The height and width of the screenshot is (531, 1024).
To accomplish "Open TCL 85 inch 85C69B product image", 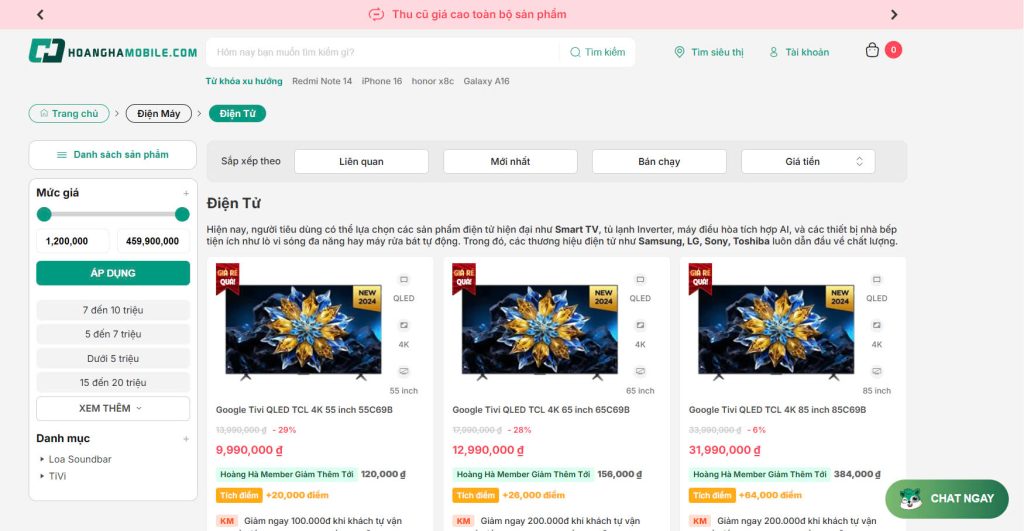I will 776,332.
